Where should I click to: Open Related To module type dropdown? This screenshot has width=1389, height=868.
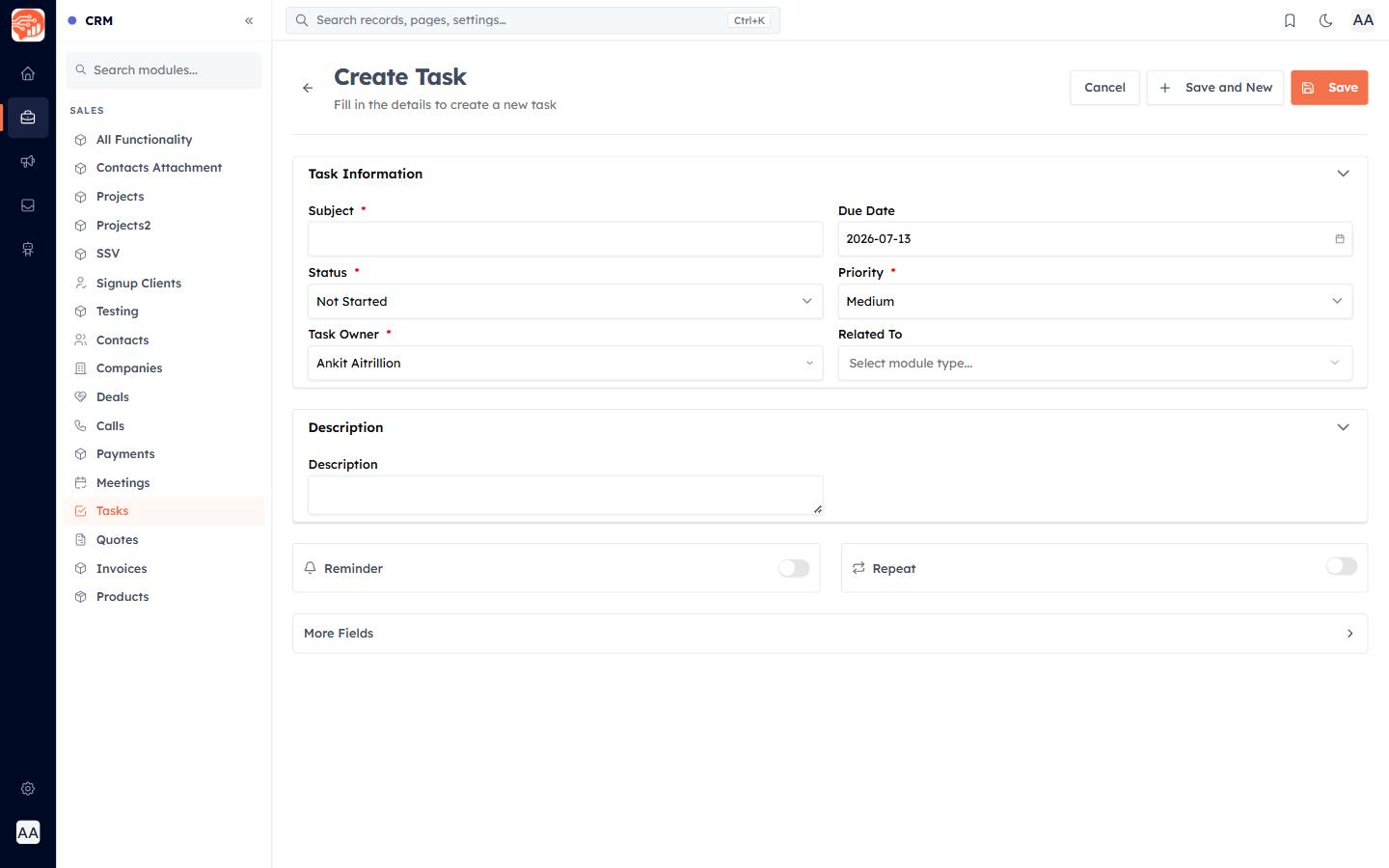click(1095, 363)
